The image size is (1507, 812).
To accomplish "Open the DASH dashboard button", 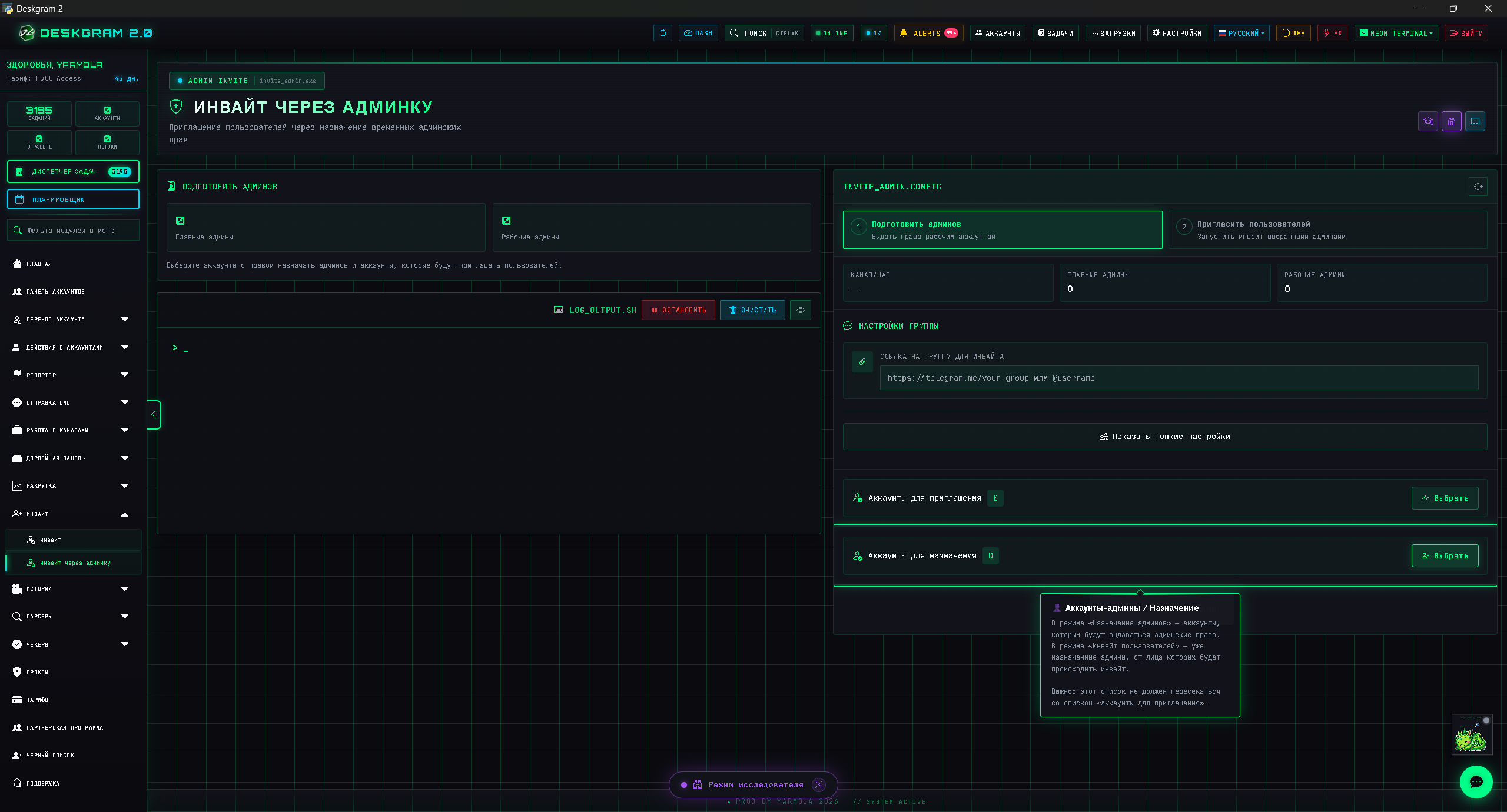I will coord(698,33).
